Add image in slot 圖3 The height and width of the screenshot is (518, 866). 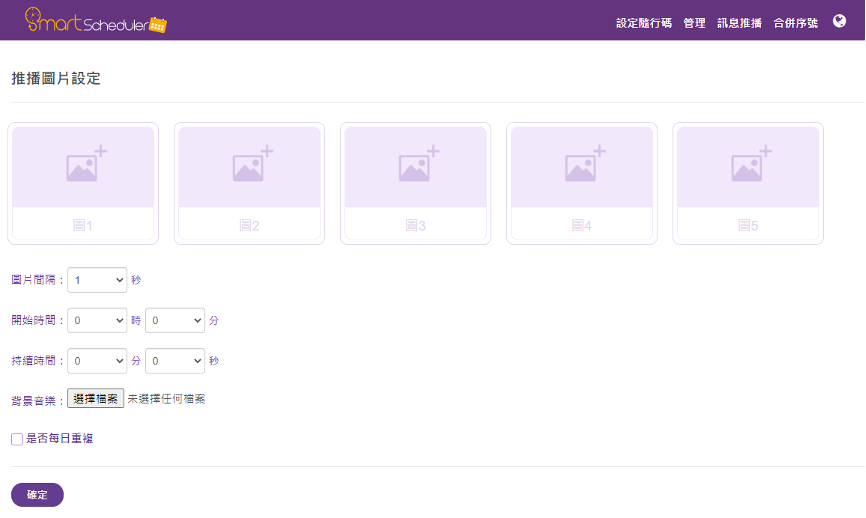[x=415, y=167]
